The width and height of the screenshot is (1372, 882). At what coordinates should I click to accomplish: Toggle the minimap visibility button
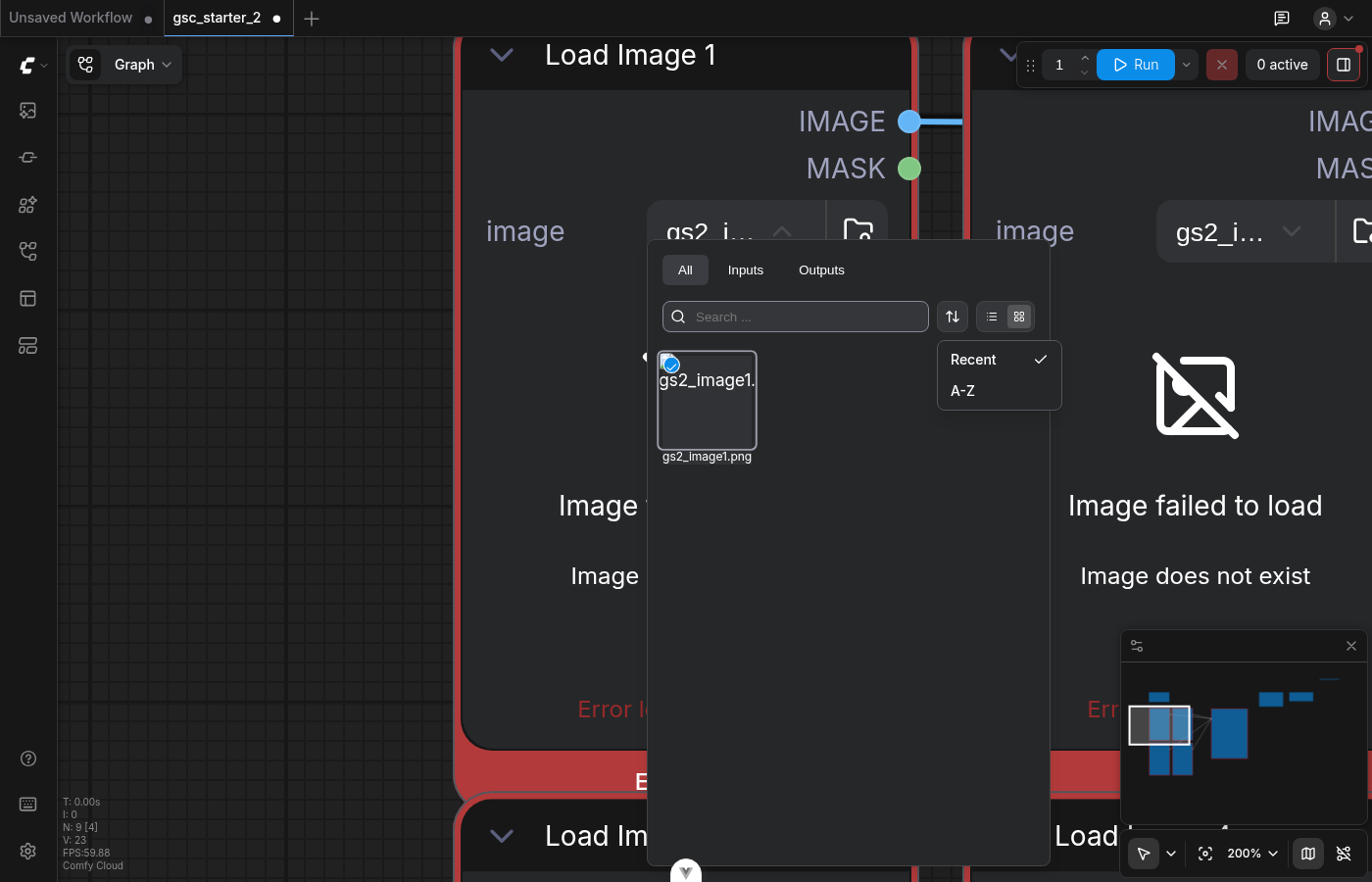1308,854
